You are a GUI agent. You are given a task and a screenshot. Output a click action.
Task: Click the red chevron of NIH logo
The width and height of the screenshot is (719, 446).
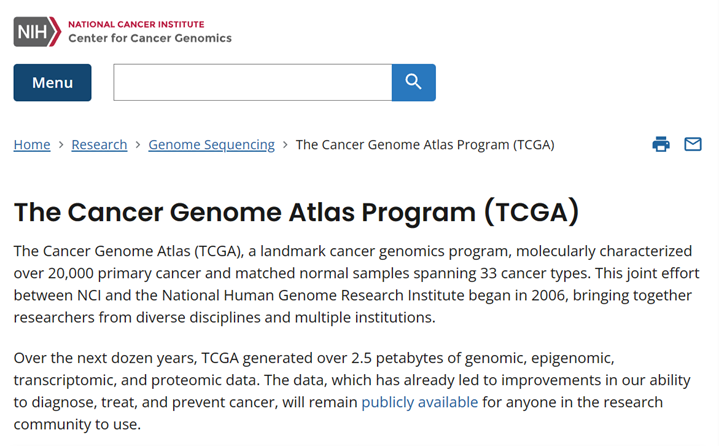click(55, 32)
